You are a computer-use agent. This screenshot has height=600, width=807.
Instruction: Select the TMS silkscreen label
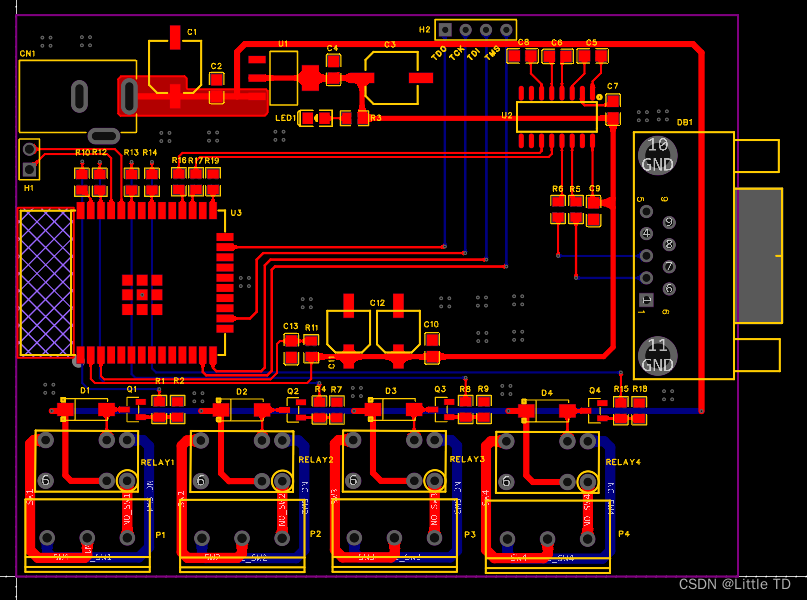tap(493, 53)
